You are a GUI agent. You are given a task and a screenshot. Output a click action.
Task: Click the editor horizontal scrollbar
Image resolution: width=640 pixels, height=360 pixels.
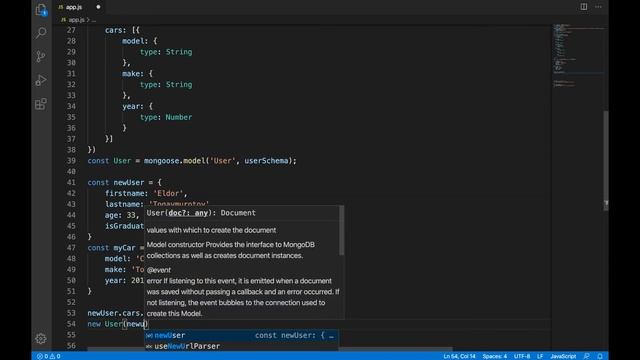[x=270, y=349]
